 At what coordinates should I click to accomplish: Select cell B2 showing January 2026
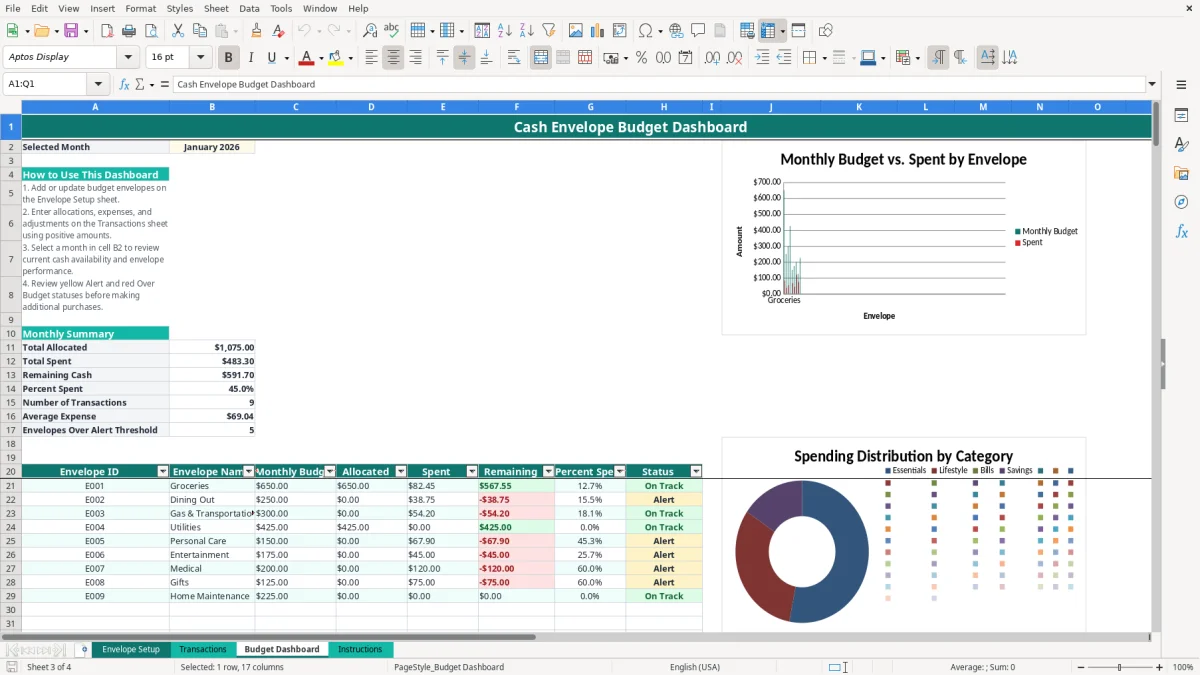click(x=212, y=147)
